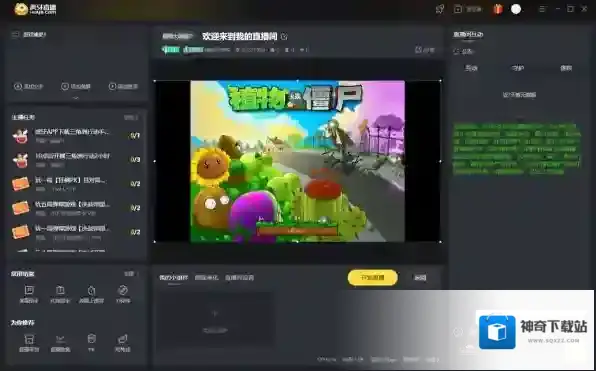The height and width of the screenshot is (371, 596).
Task: Click the stream title 欢迎来到我的直播间
Action: pos(239,36)
